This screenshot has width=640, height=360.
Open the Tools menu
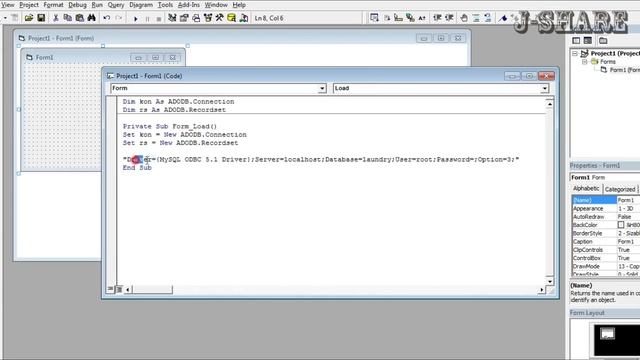coord(165,5)
